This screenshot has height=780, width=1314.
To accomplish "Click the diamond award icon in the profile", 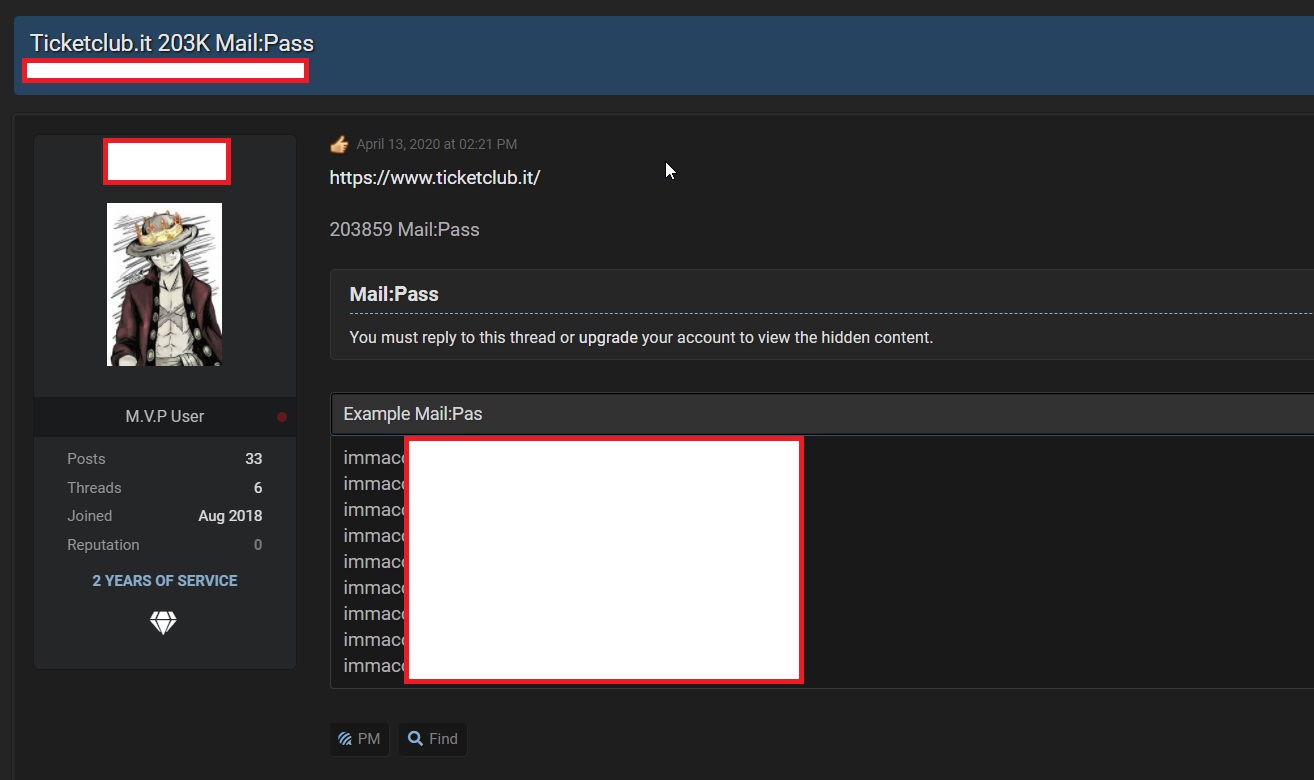I will click(x=163, y=623).
